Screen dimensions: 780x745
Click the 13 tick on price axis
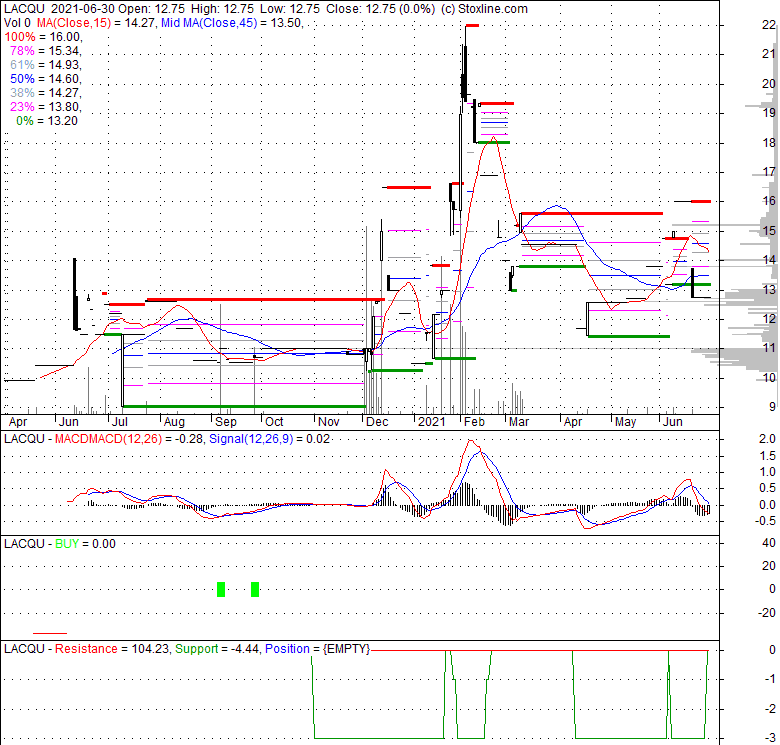pos(769,289)
